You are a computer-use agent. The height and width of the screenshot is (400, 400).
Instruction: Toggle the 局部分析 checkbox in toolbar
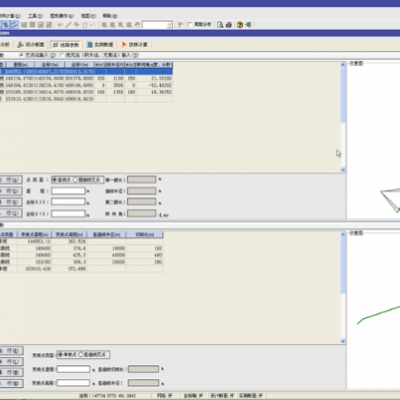(190, 24)
